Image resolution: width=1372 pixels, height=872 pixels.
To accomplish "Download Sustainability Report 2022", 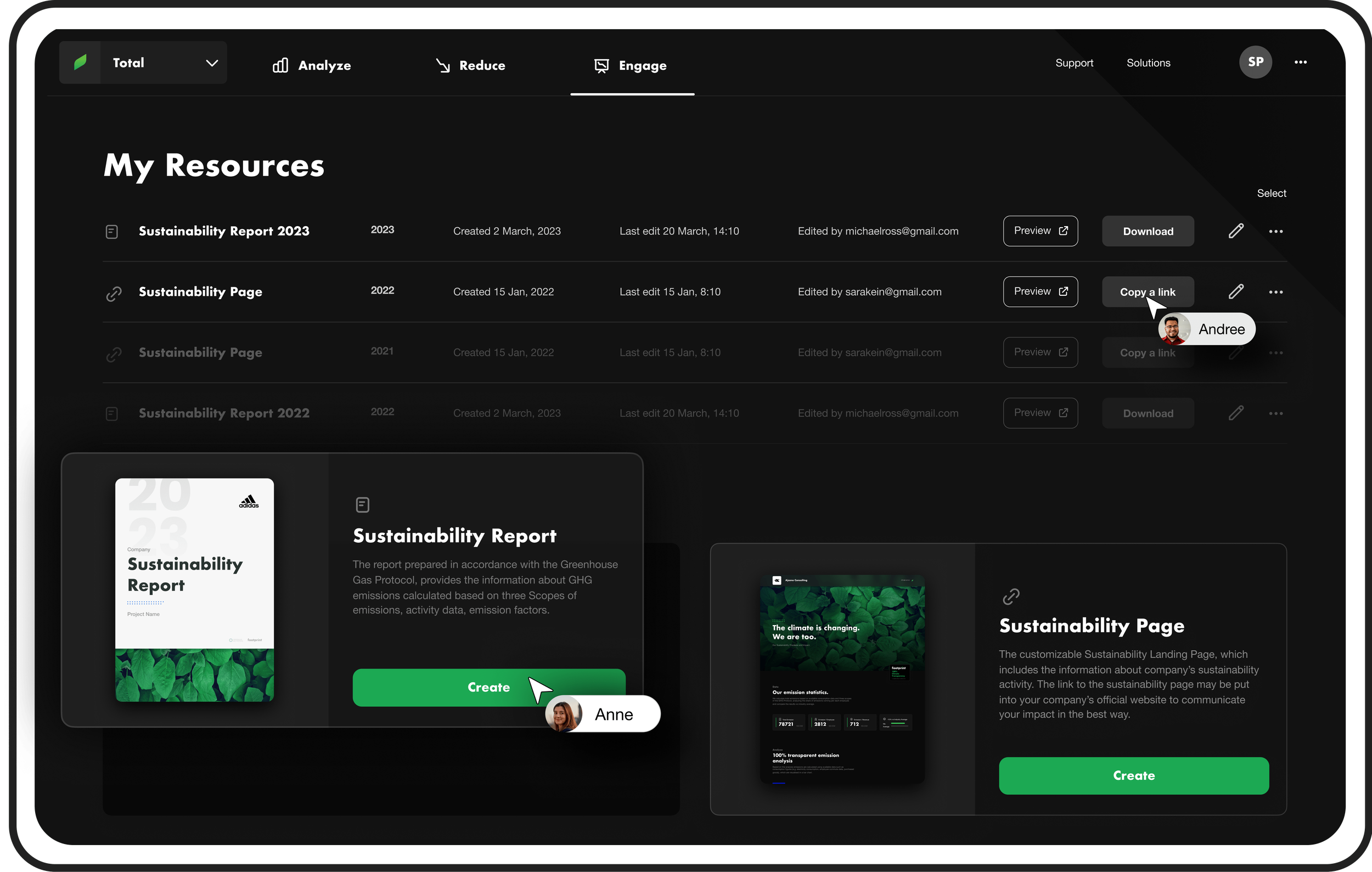I will click(x=1148, y=413).
